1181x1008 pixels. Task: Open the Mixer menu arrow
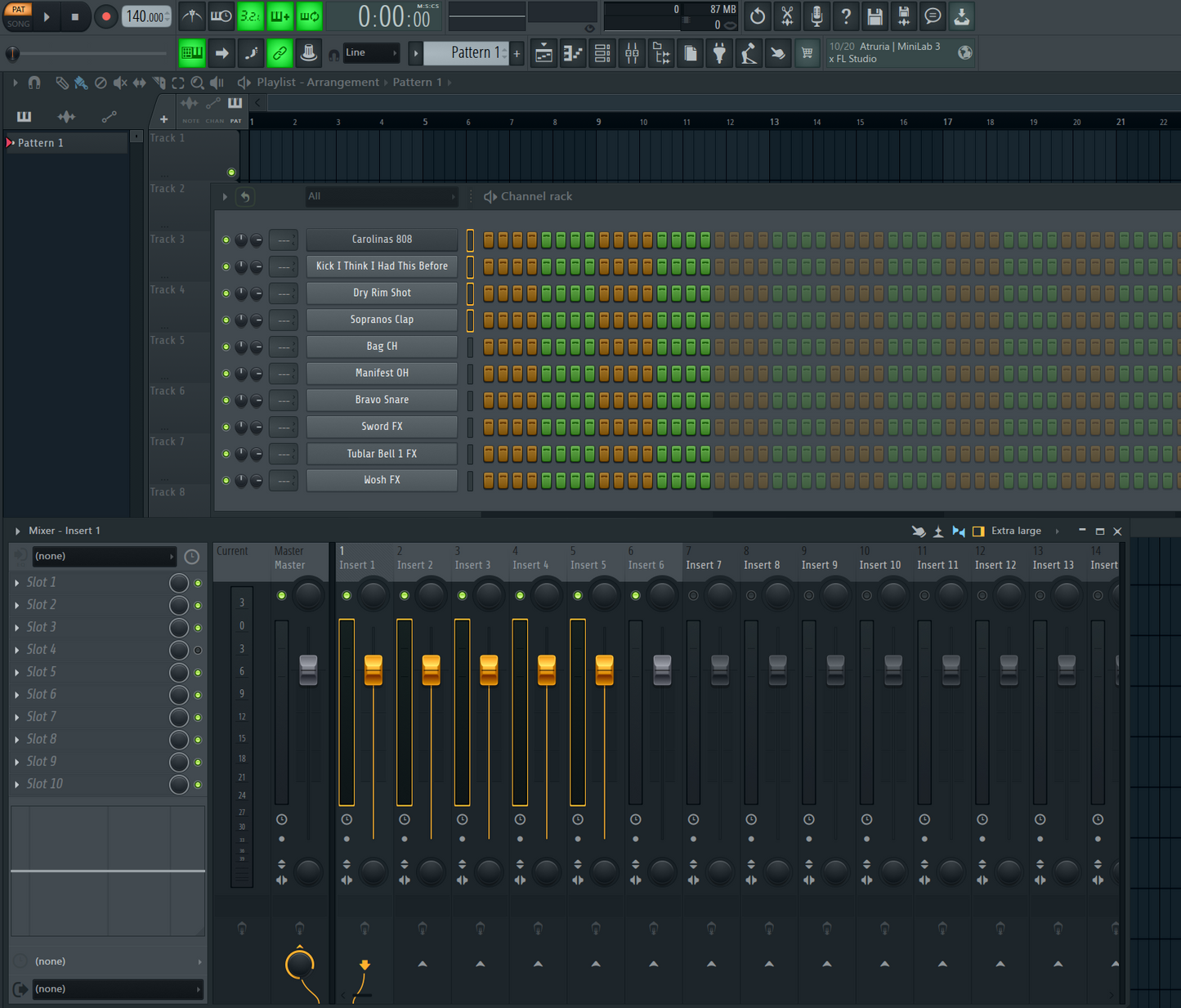[x=17, y=531]
